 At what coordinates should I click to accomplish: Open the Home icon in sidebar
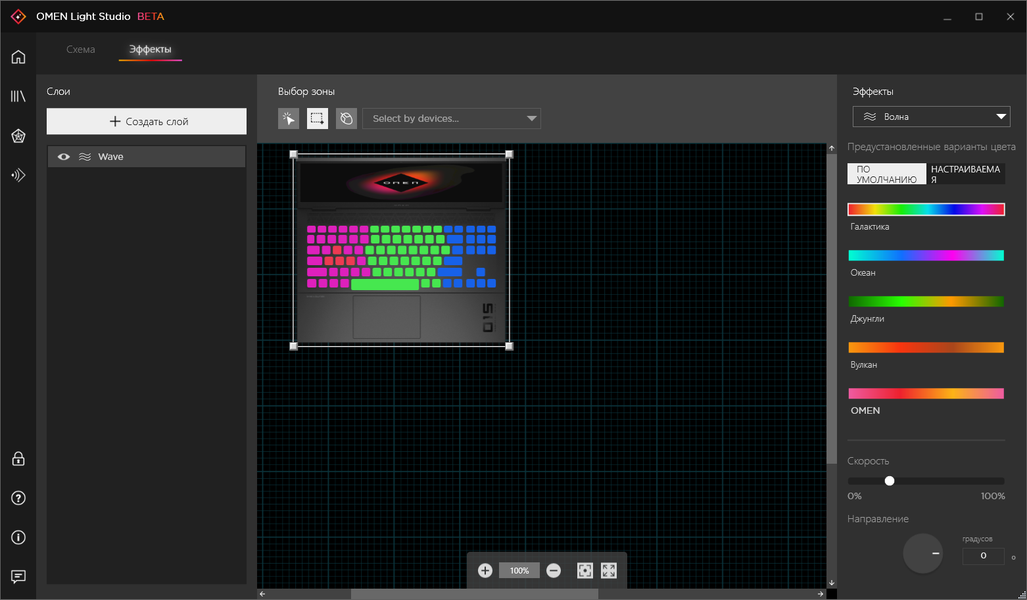point(18,57)
